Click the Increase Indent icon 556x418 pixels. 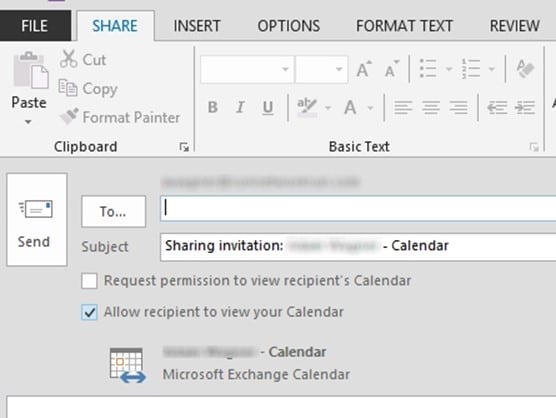pos(524,107)
